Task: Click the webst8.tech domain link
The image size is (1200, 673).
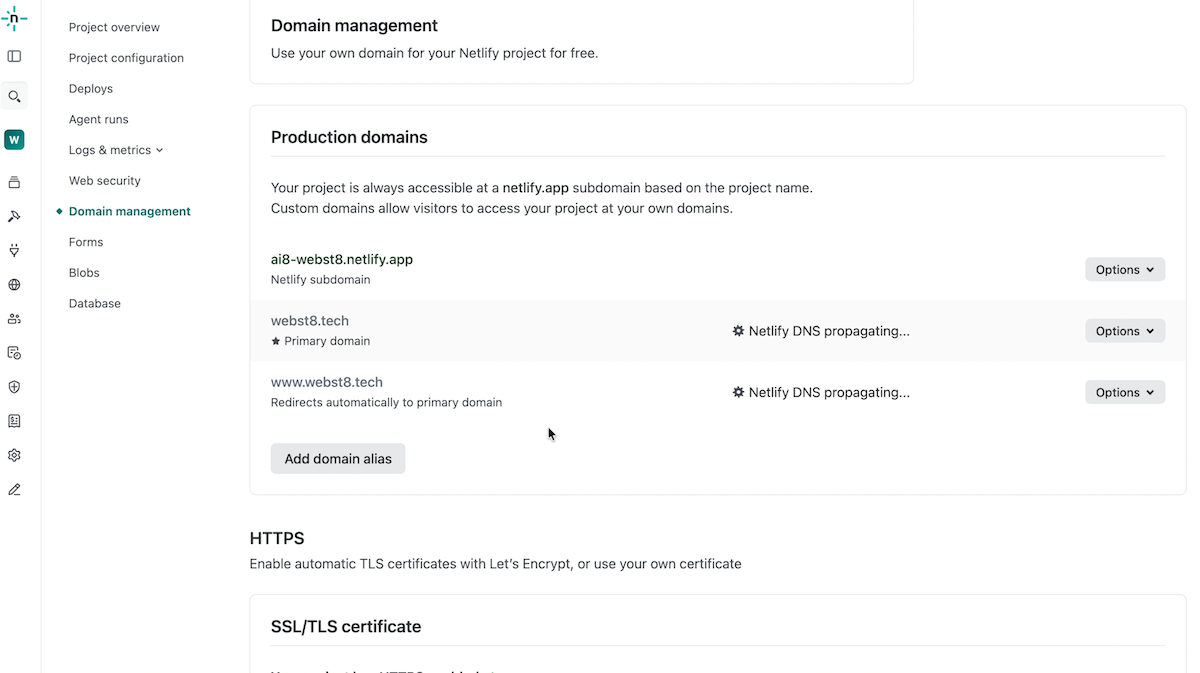Action: pos(310,321)
